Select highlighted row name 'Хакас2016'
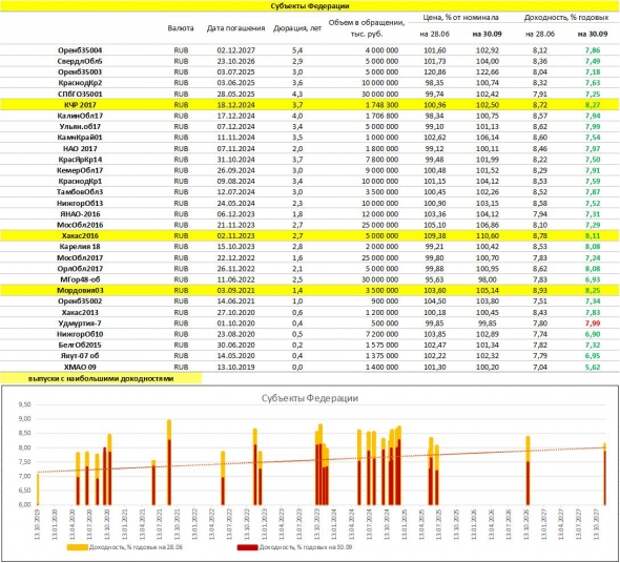 [x=80, y=236]
